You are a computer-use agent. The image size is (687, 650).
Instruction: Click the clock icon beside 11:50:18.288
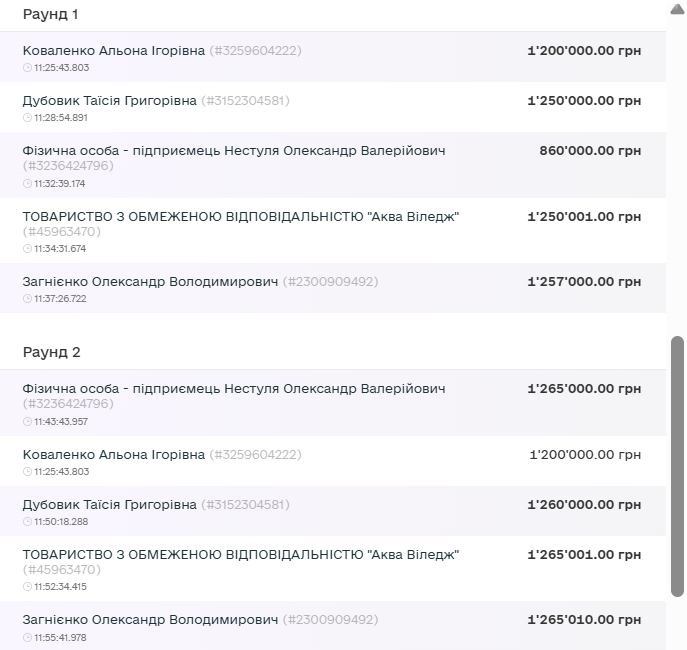coord(27,522)
